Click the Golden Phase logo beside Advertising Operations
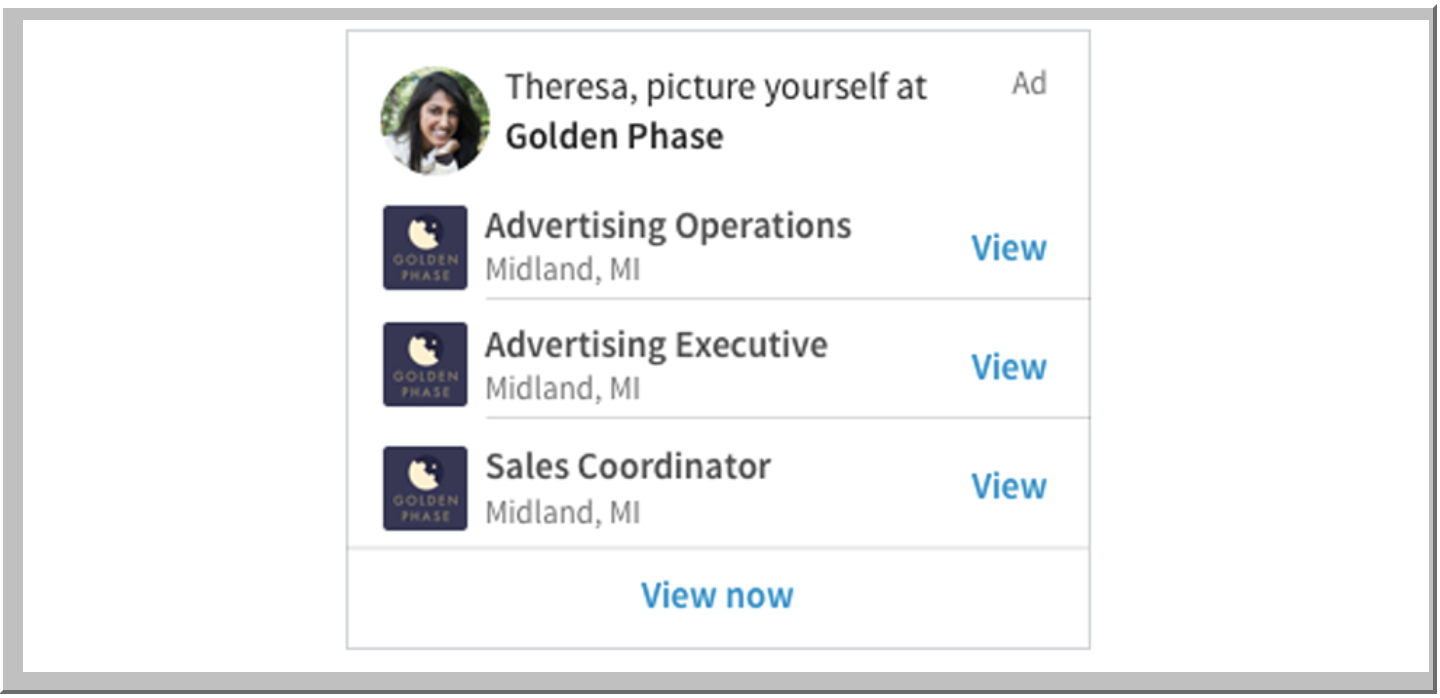 pyautogui.click(x=425, y=248)
